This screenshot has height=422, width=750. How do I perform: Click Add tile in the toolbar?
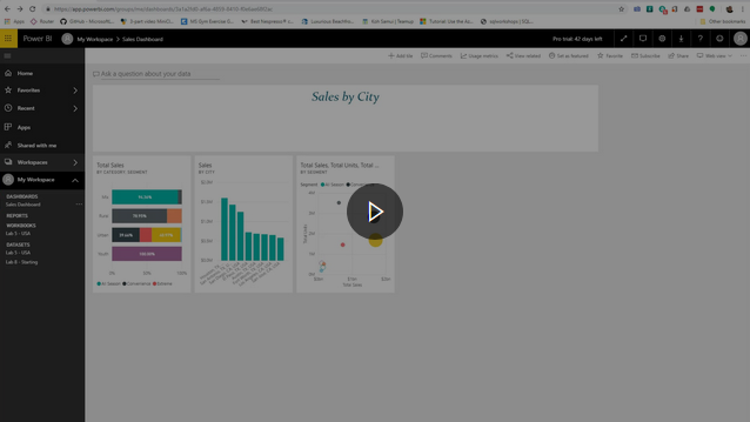400,56
